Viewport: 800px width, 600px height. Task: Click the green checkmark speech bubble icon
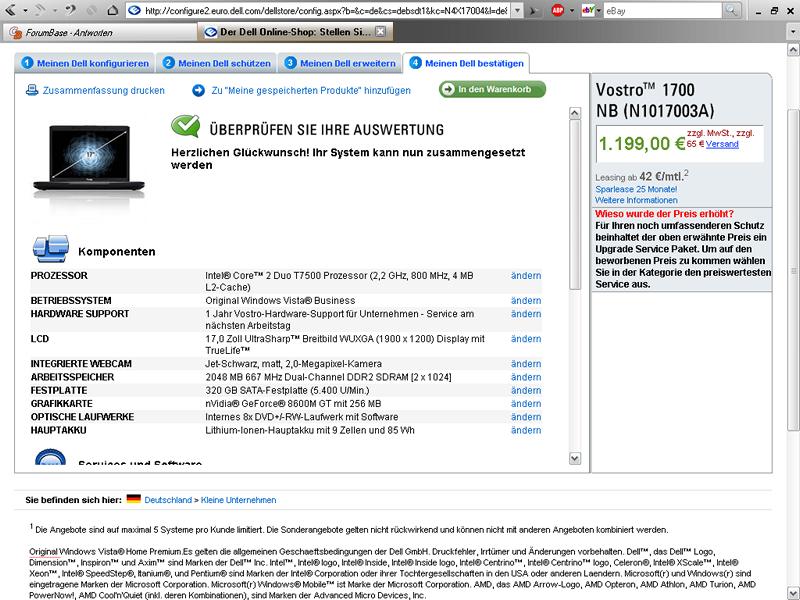186,126
